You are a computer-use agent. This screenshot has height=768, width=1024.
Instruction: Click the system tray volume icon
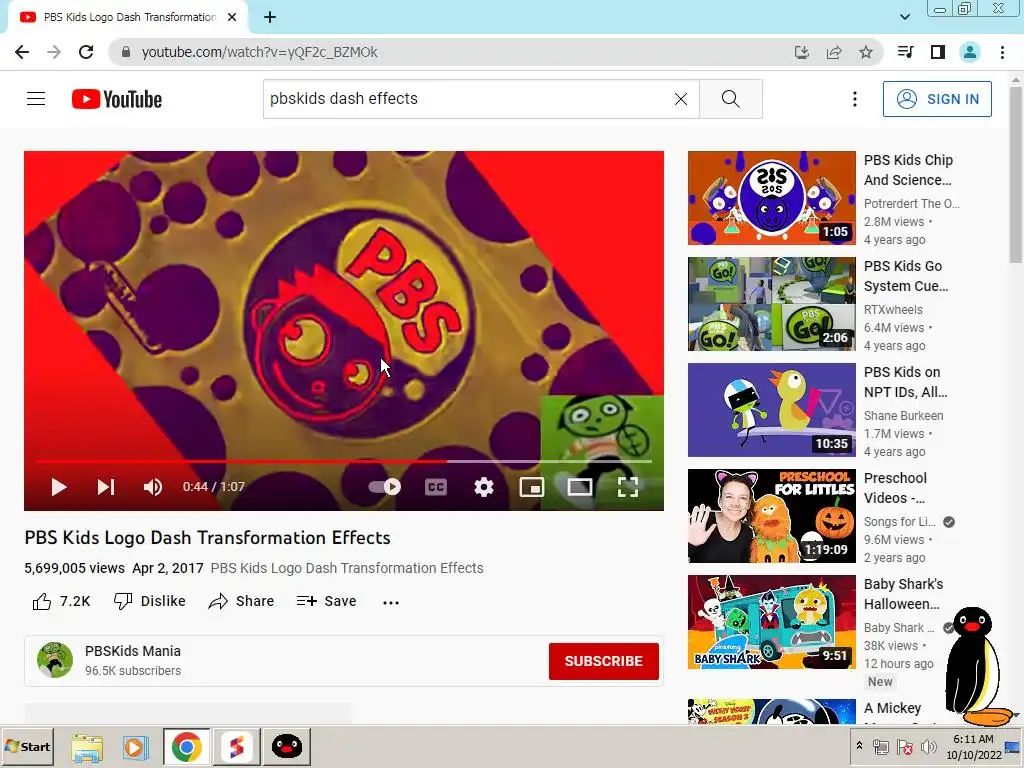[927, 746]
